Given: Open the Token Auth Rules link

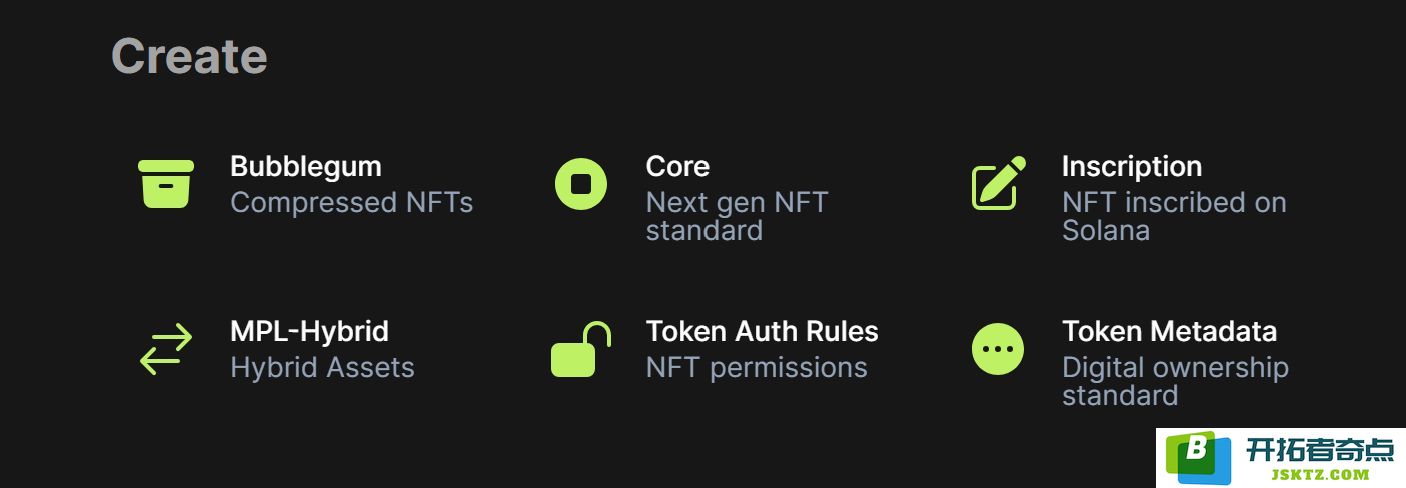Looking at the screenshot, I should (762, 331).
